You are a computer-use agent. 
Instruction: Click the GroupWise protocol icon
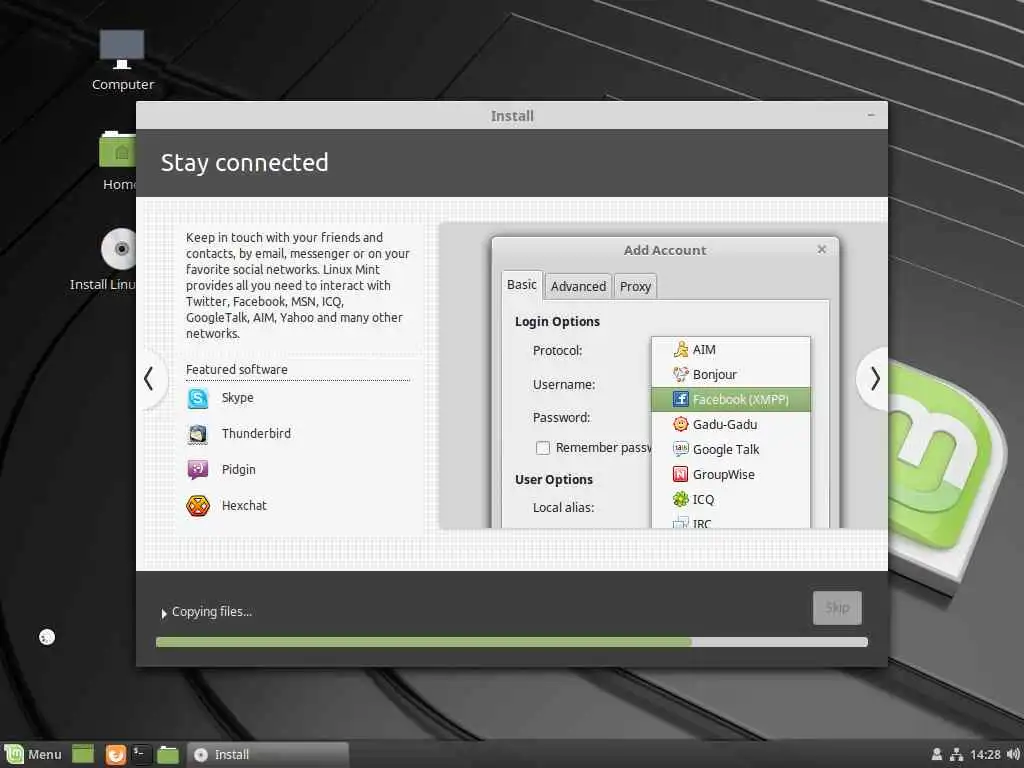[x=680, y=474]
